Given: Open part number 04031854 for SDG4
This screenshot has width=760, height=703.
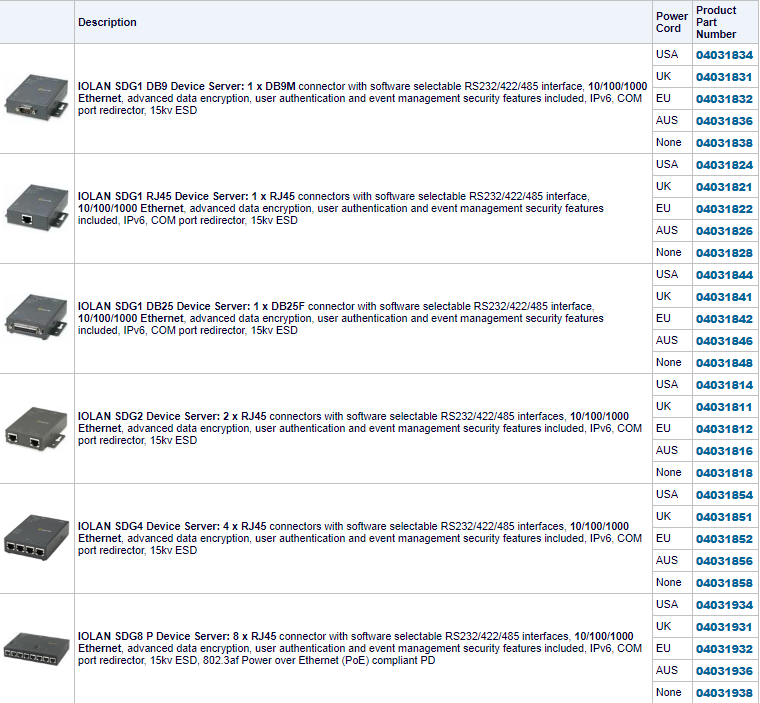Looking at the screenshot, I should click(x=724, y=495).
